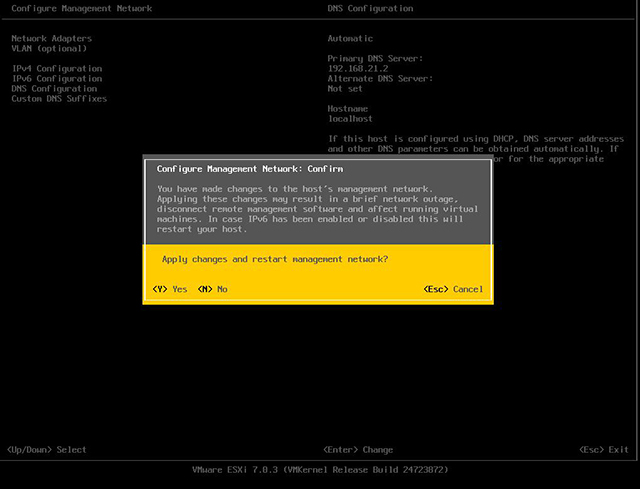Select the VLAN (optional) menu entry

tap(49, 49)
